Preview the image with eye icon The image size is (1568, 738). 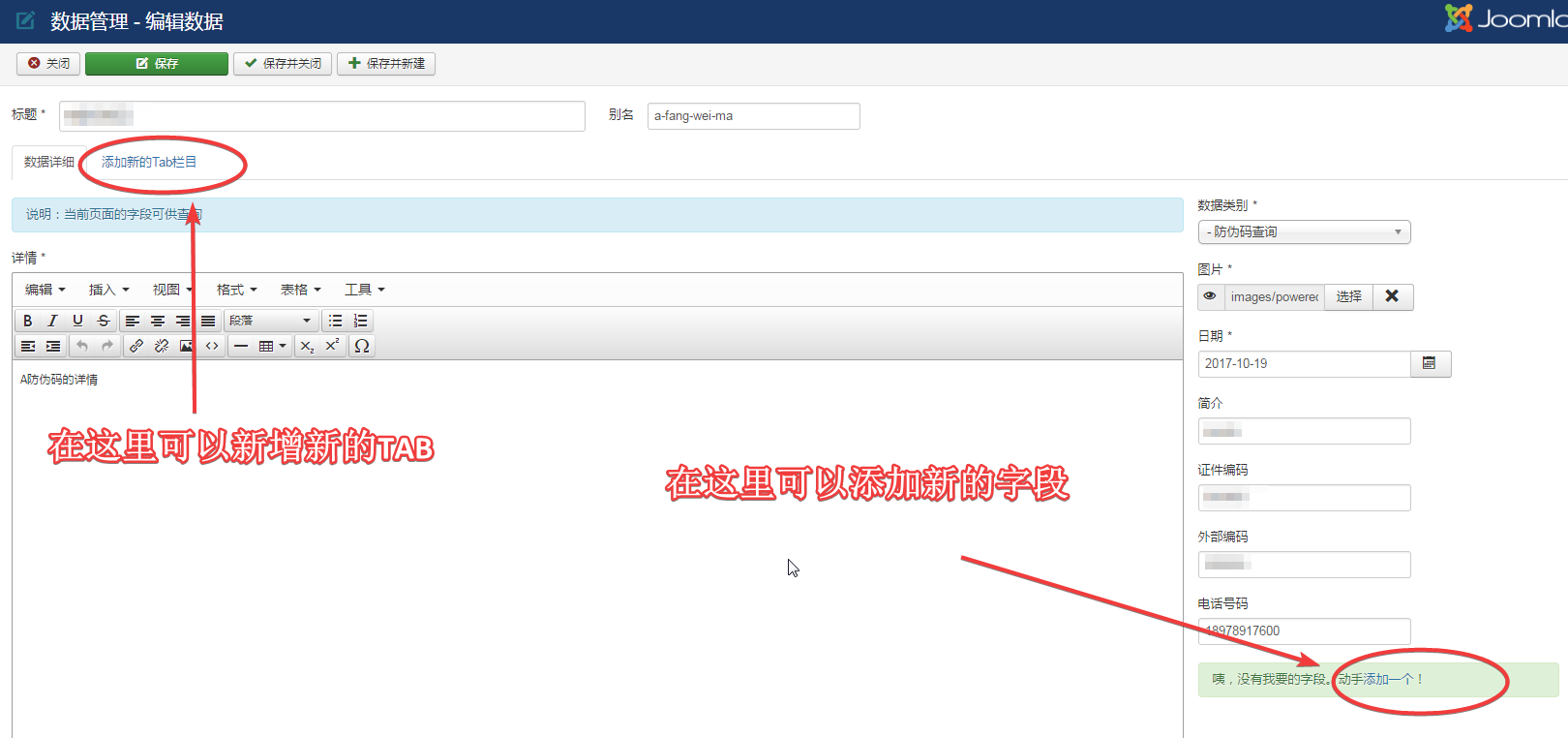(1210, 296)
